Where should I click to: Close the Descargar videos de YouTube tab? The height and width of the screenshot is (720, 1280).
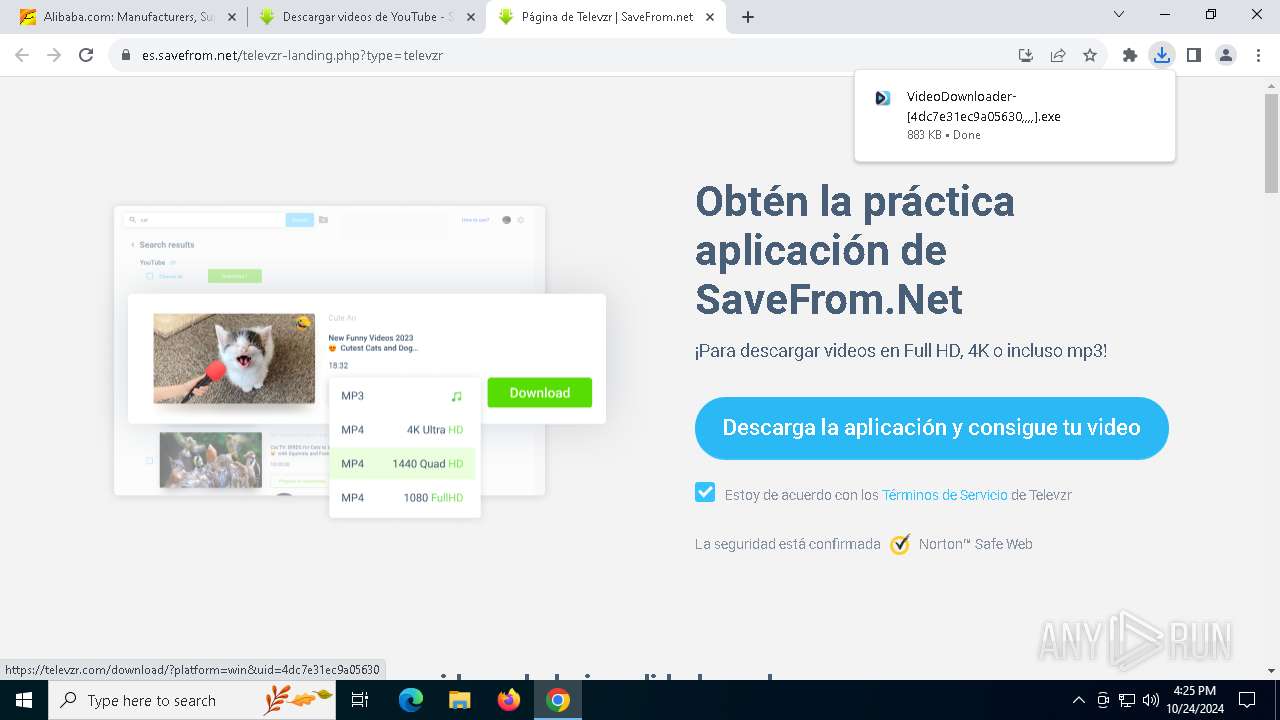pyautogui.click(x=471, y=17)
